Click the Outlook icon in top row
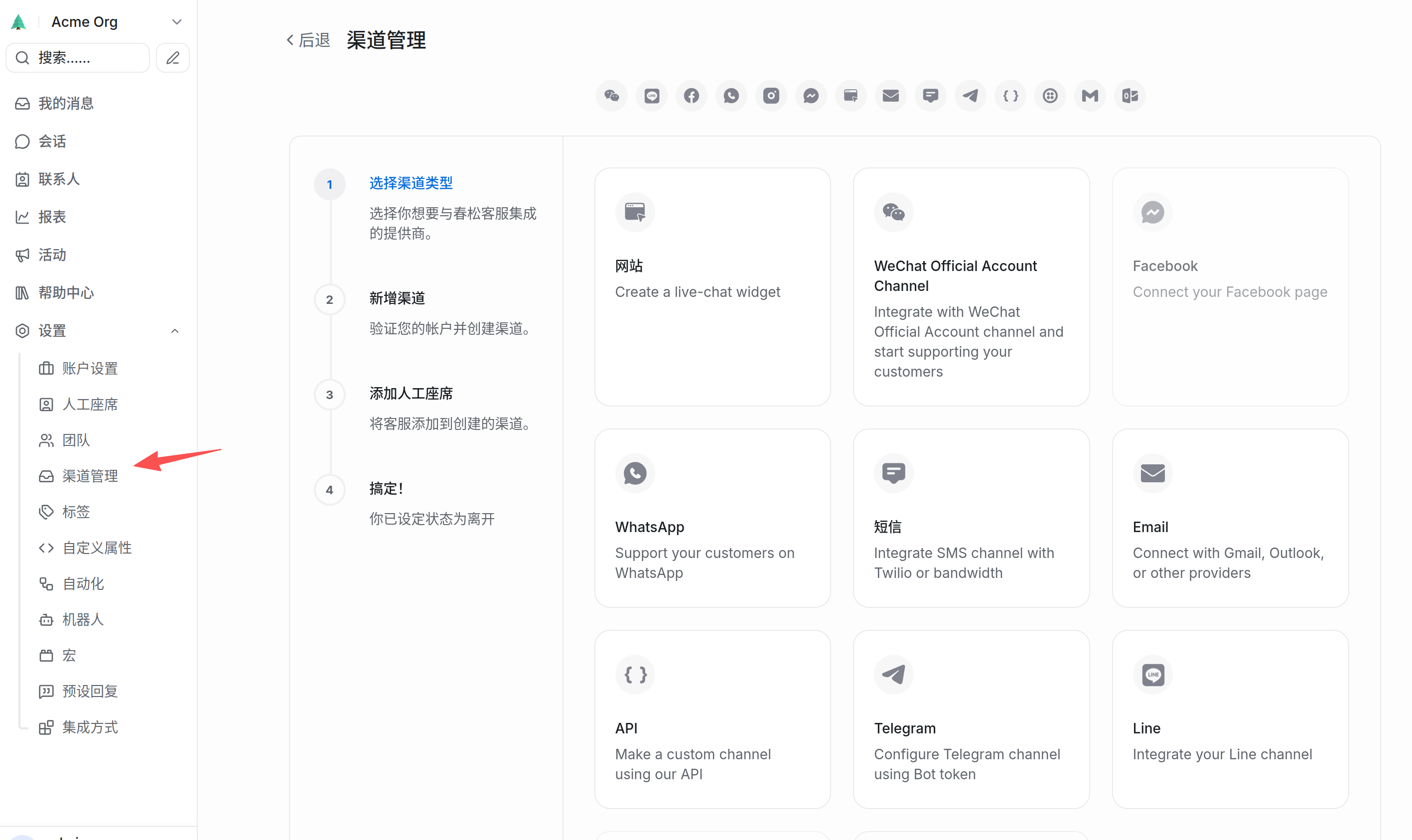The height and width of the screenshot is (840, 1412). [x=1130, y=96]
